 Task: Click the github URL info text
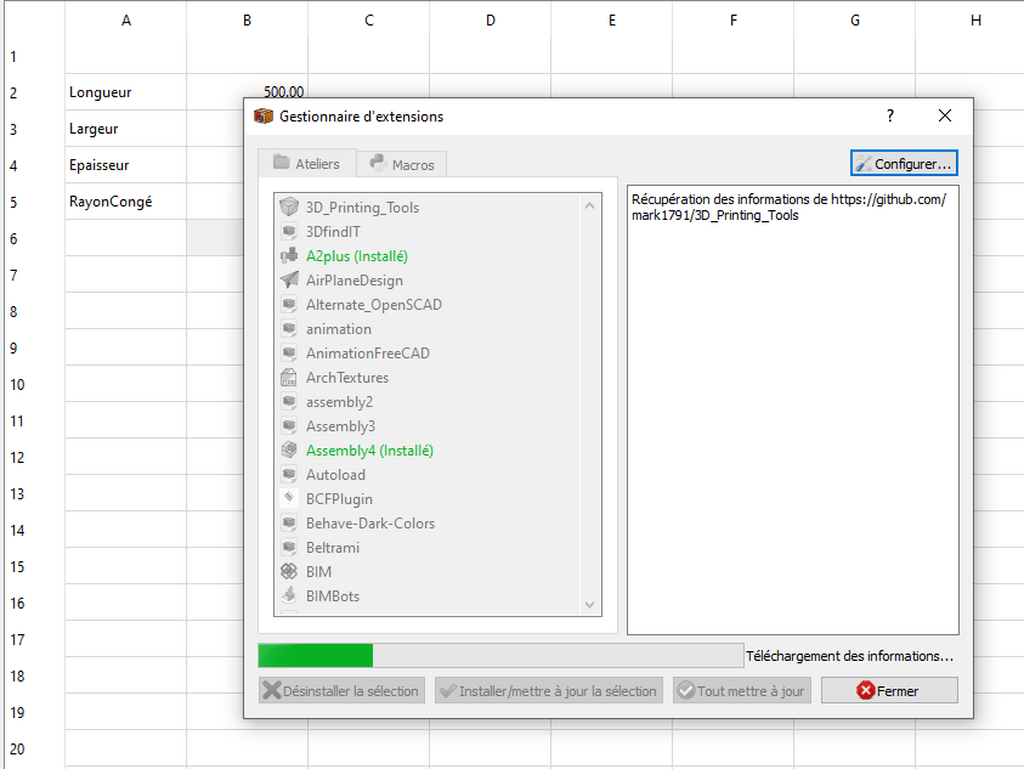point(788,207)
